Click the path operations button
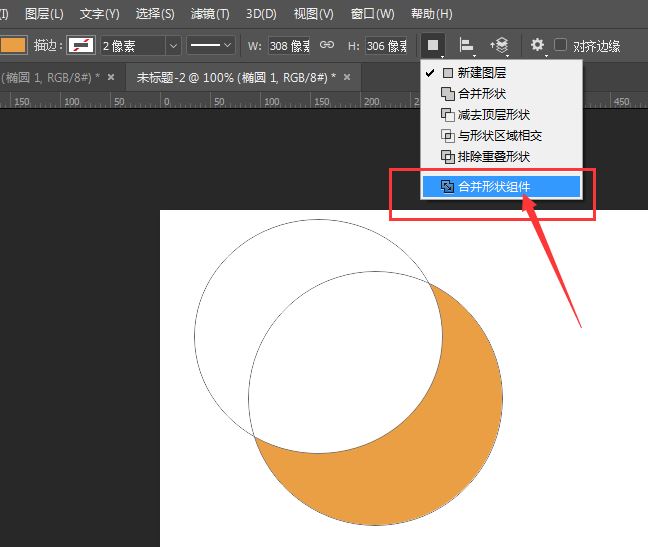This screenshot has width=648, height=547. click(x=433, y=45)
